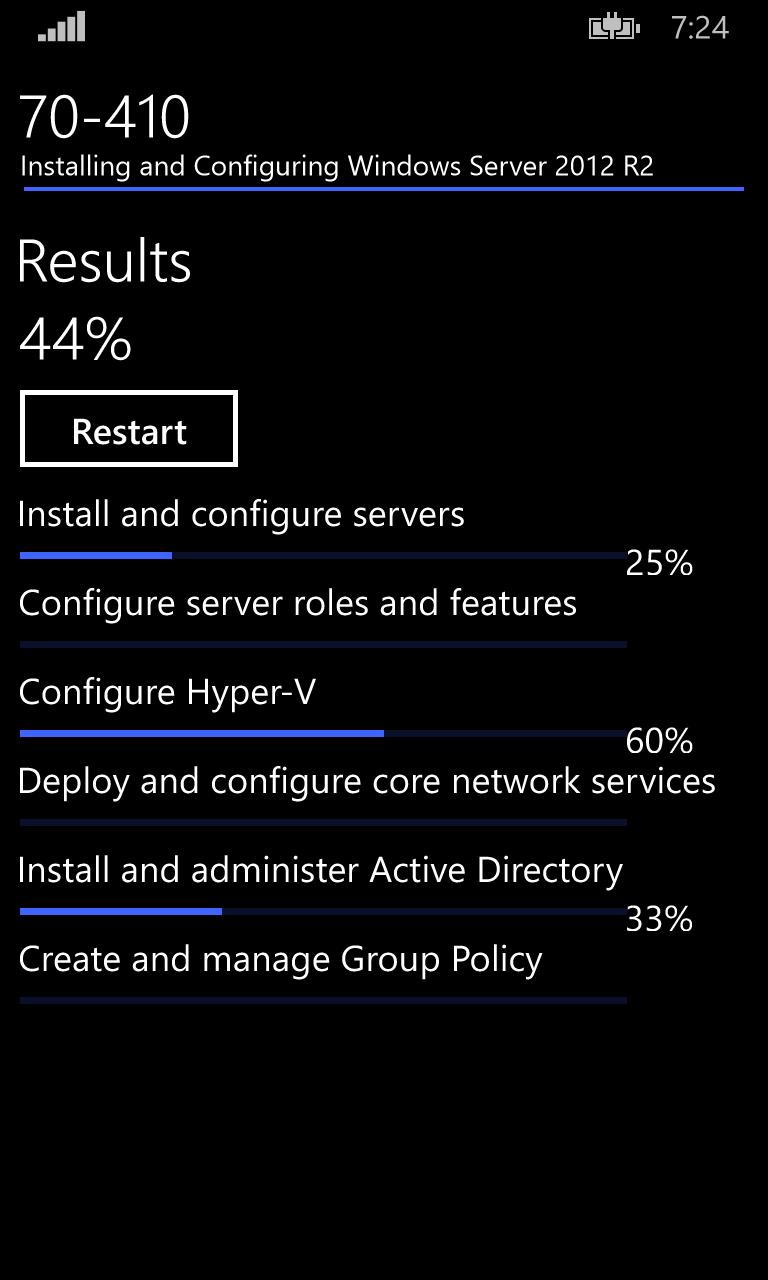The height and width of the screenshot is (1280, 768).
Task: Select the 70-410 exam title
Action: pyautogui.click(x=103, y=115)
